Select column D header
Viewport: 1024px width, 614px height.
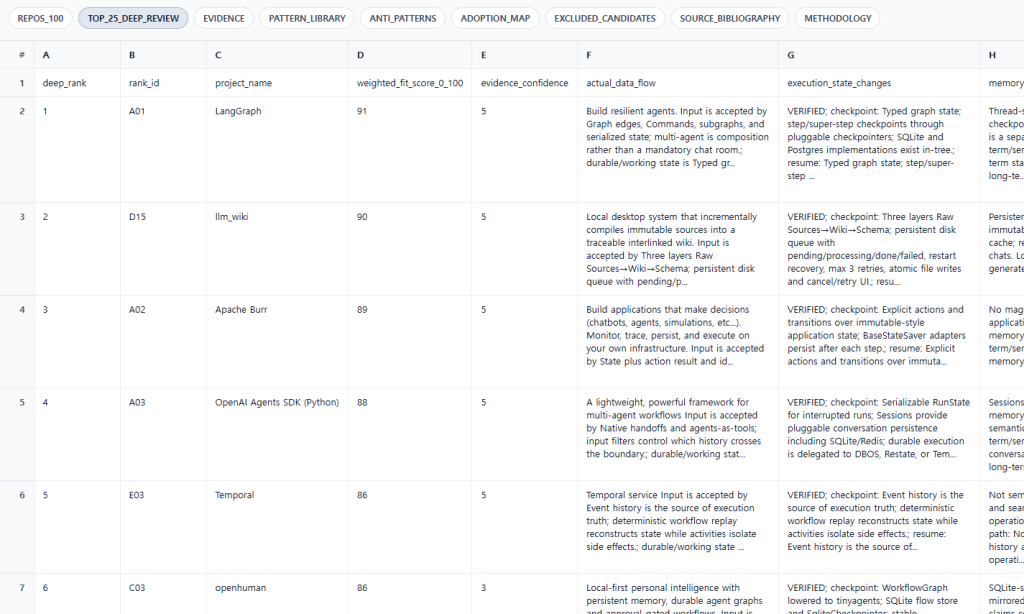click(x=410, y=55)
